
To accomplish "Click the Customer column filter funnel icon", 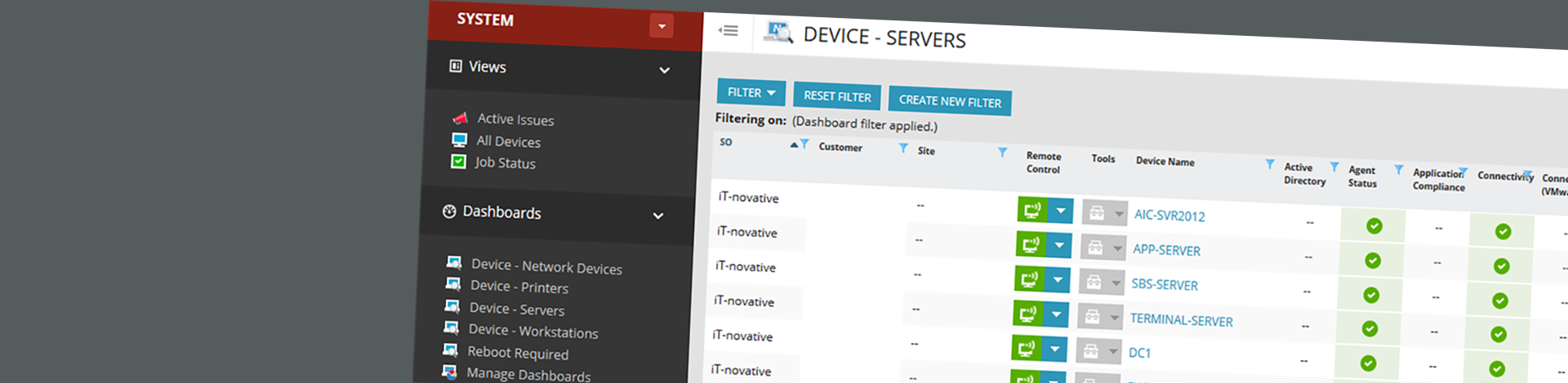I will click(x=902, y=148).
